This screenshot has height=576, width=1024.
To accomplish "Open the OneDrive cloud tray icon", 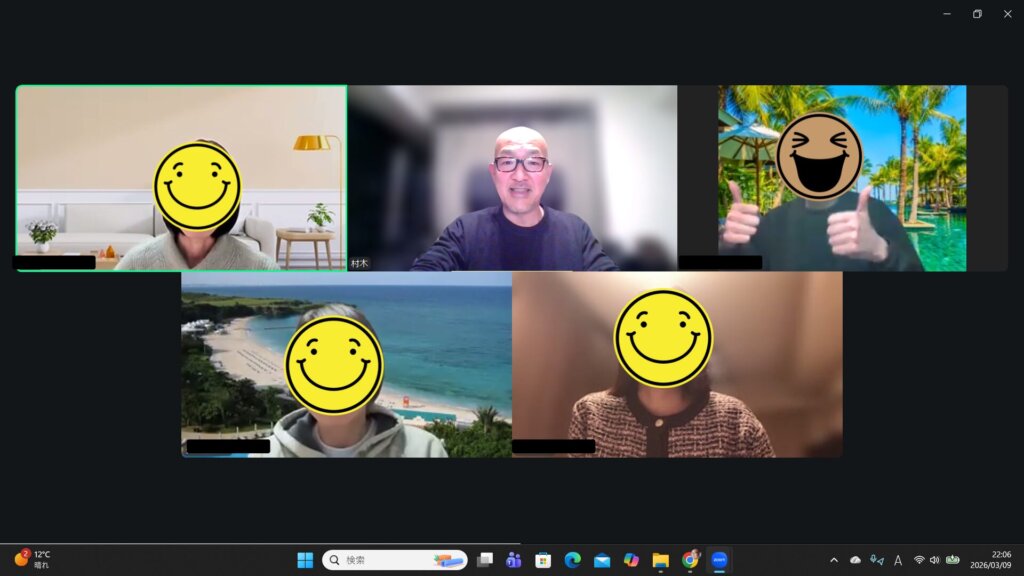I will [x=855, y=560].
